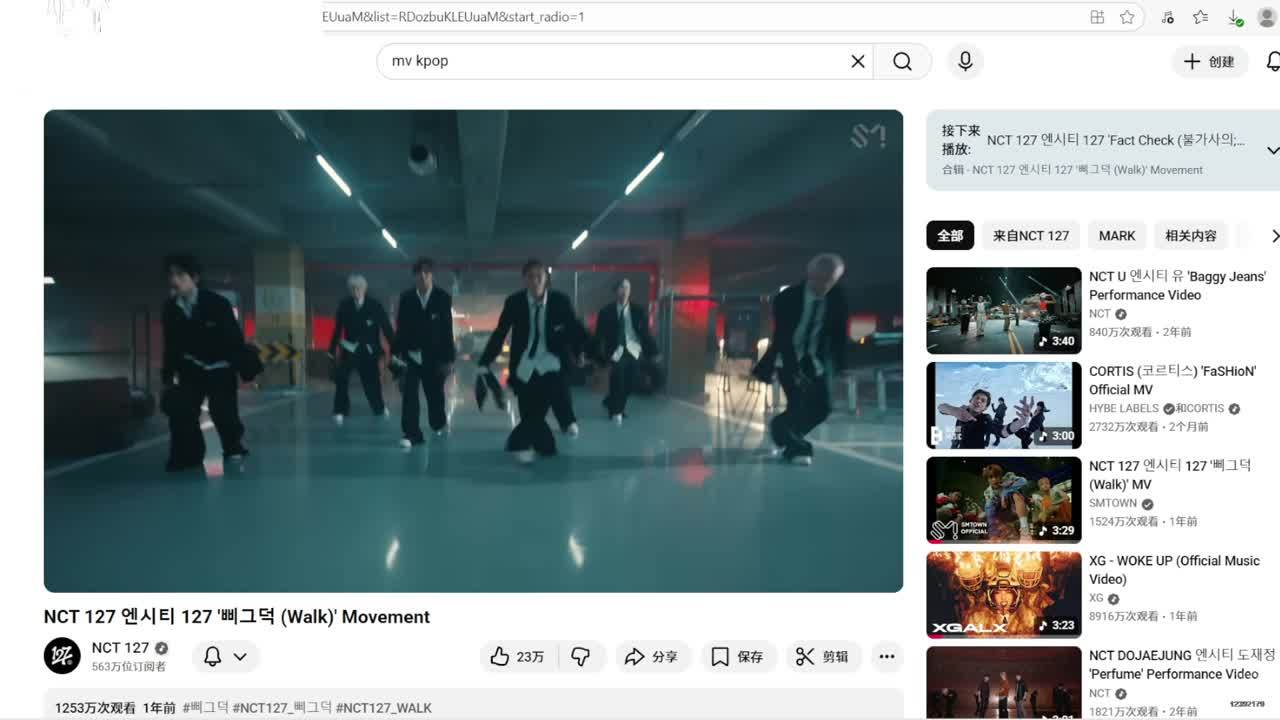Click the 创建 create button
Image resolution: width=1280 pixels, height=720 pixels.
pyautogui.click(x=1210, y=61)
